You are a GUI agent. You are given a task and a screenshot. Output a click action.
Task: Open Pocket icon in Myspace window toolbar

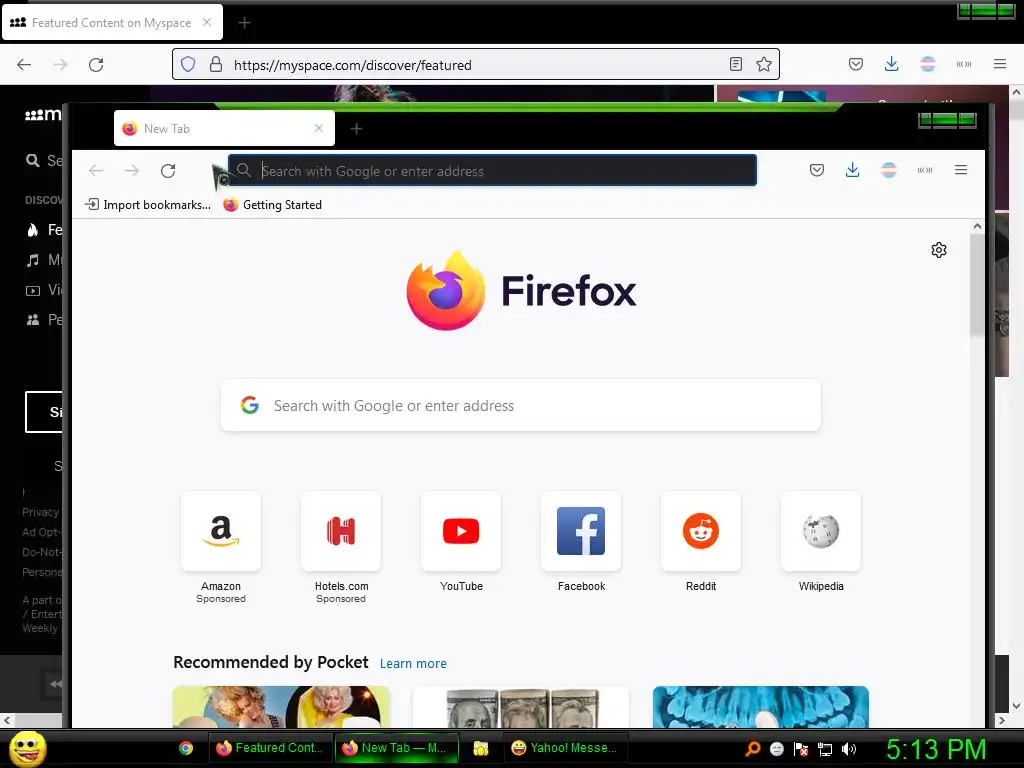[x=856, y=64]
